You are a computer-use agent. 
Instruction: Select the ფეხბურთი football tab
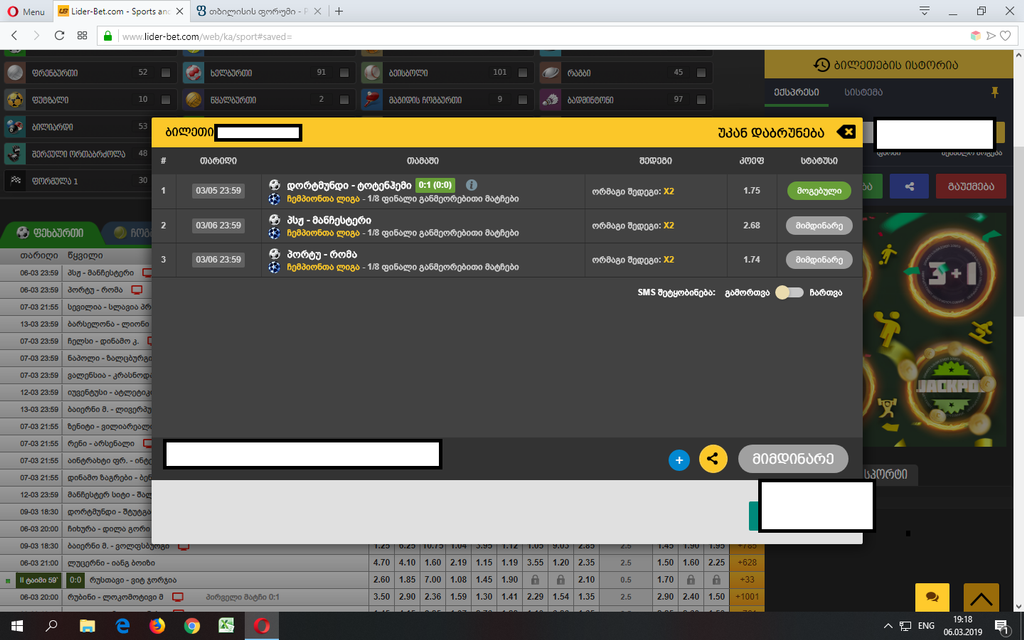(50, 232)
